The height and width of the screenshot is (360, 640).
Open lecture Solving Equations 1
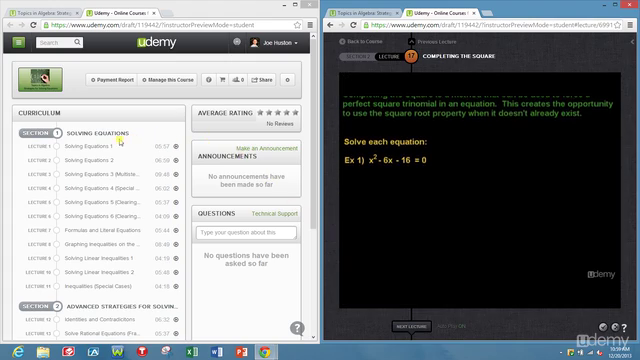tap(89, 146)
